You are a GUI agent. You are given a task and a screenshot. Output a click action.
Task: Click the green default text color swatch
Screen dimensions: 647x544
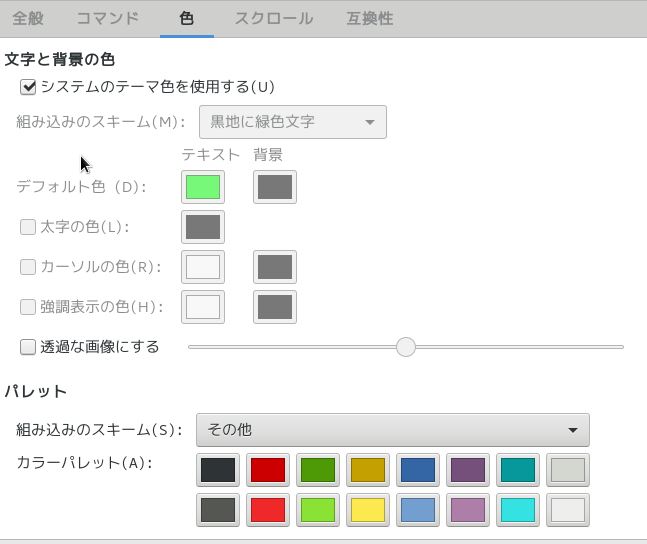203,187
